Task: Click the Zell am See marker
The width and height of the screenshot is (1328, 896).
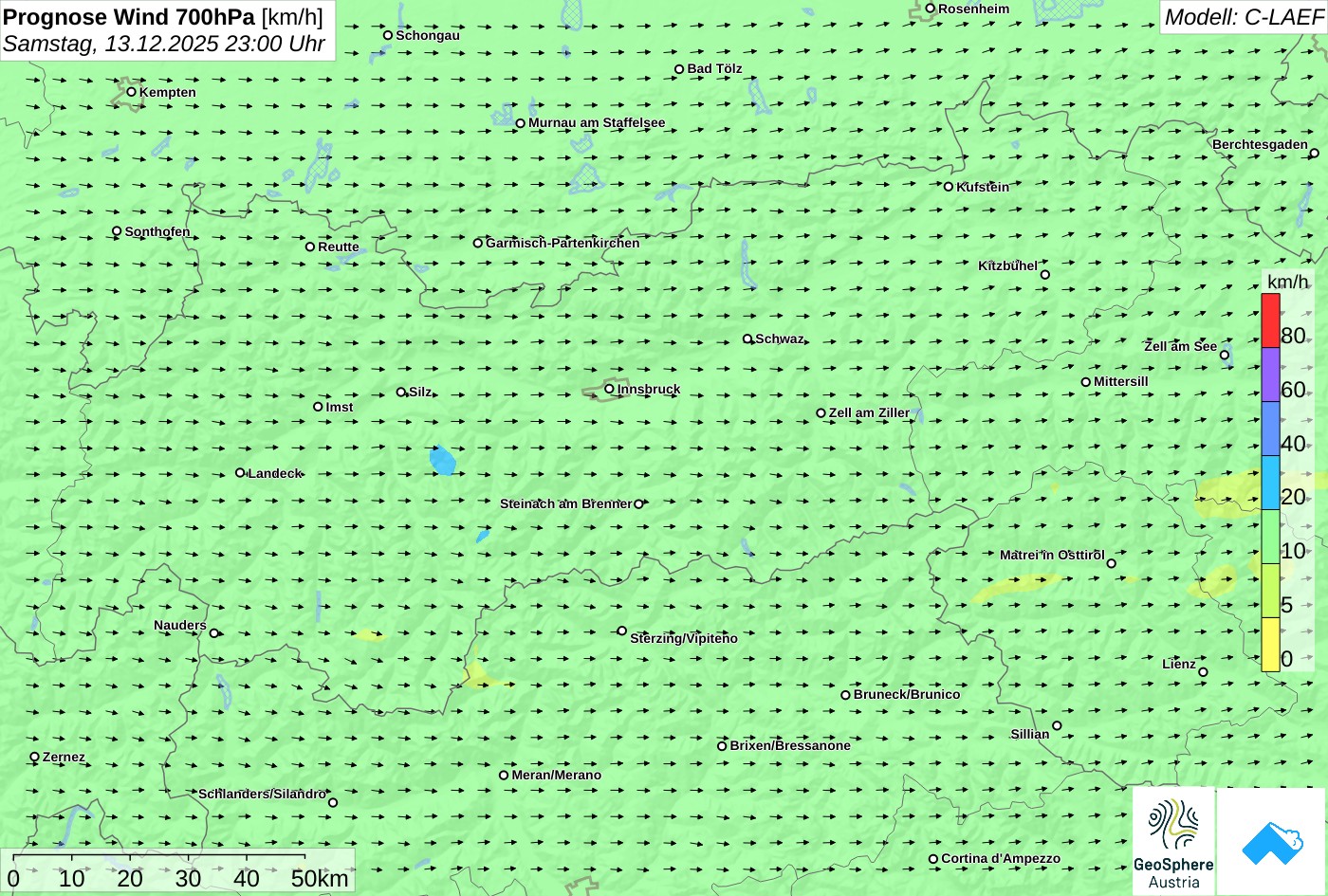Action: click(1225, 356)
